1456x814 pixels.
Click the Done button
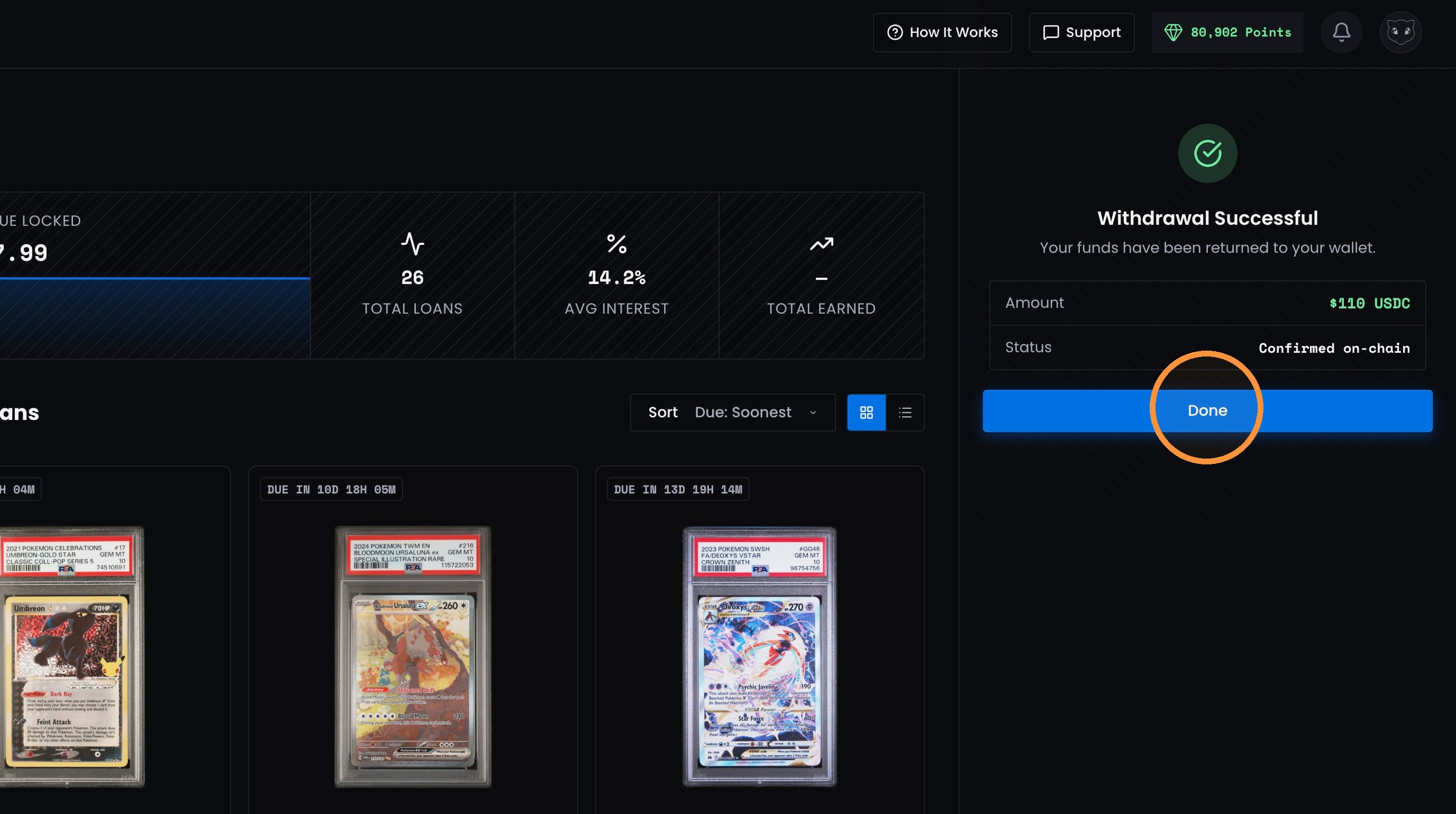(1207, 410)
